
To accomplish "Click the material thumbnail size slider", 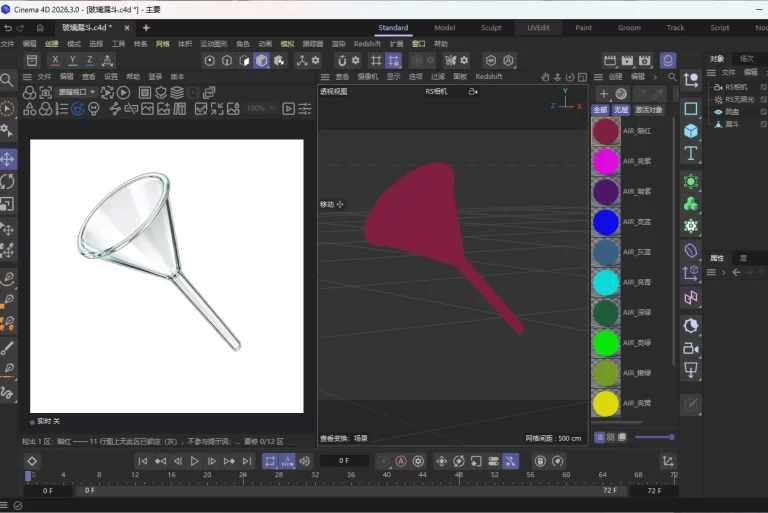I will (x=655, y=437).
